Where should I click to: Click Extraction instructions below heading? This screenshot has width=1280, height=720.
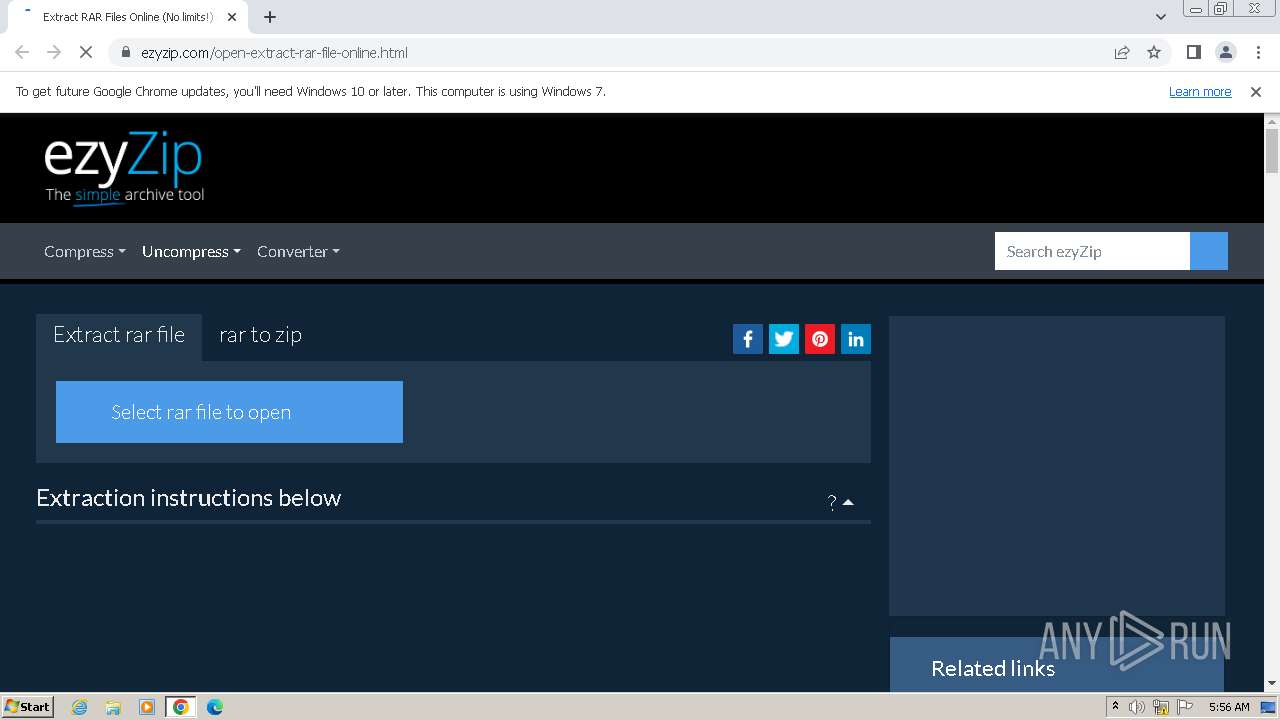(189, 498)
